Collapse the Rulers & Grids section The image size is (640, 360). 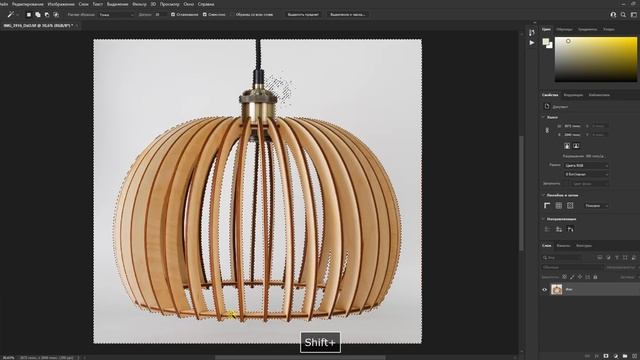pyautogui.click(x=543, y=196)
